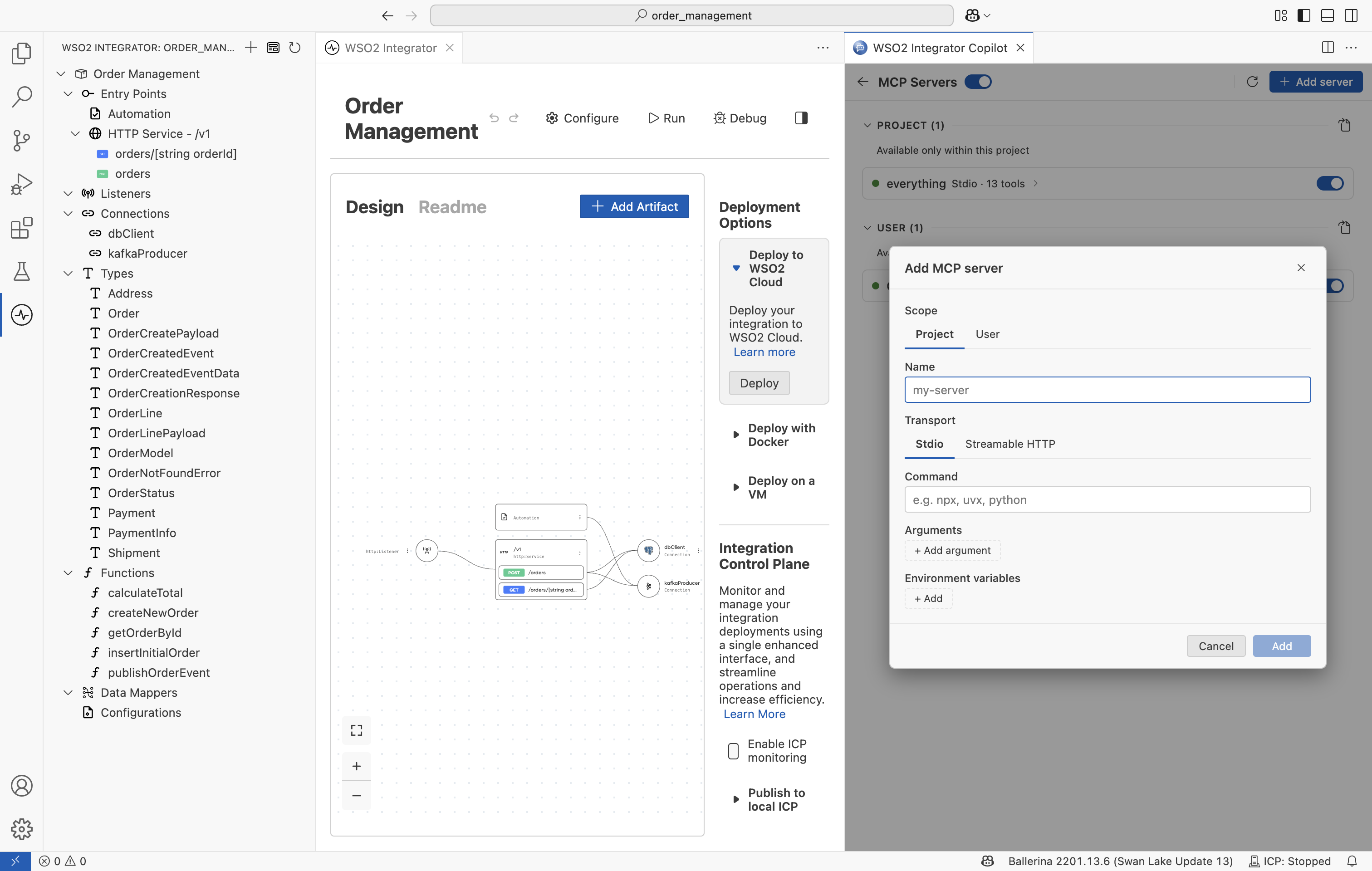Click the Command input field
1372x871 pixels.
pyautogui.click(x=1107, y=499)
